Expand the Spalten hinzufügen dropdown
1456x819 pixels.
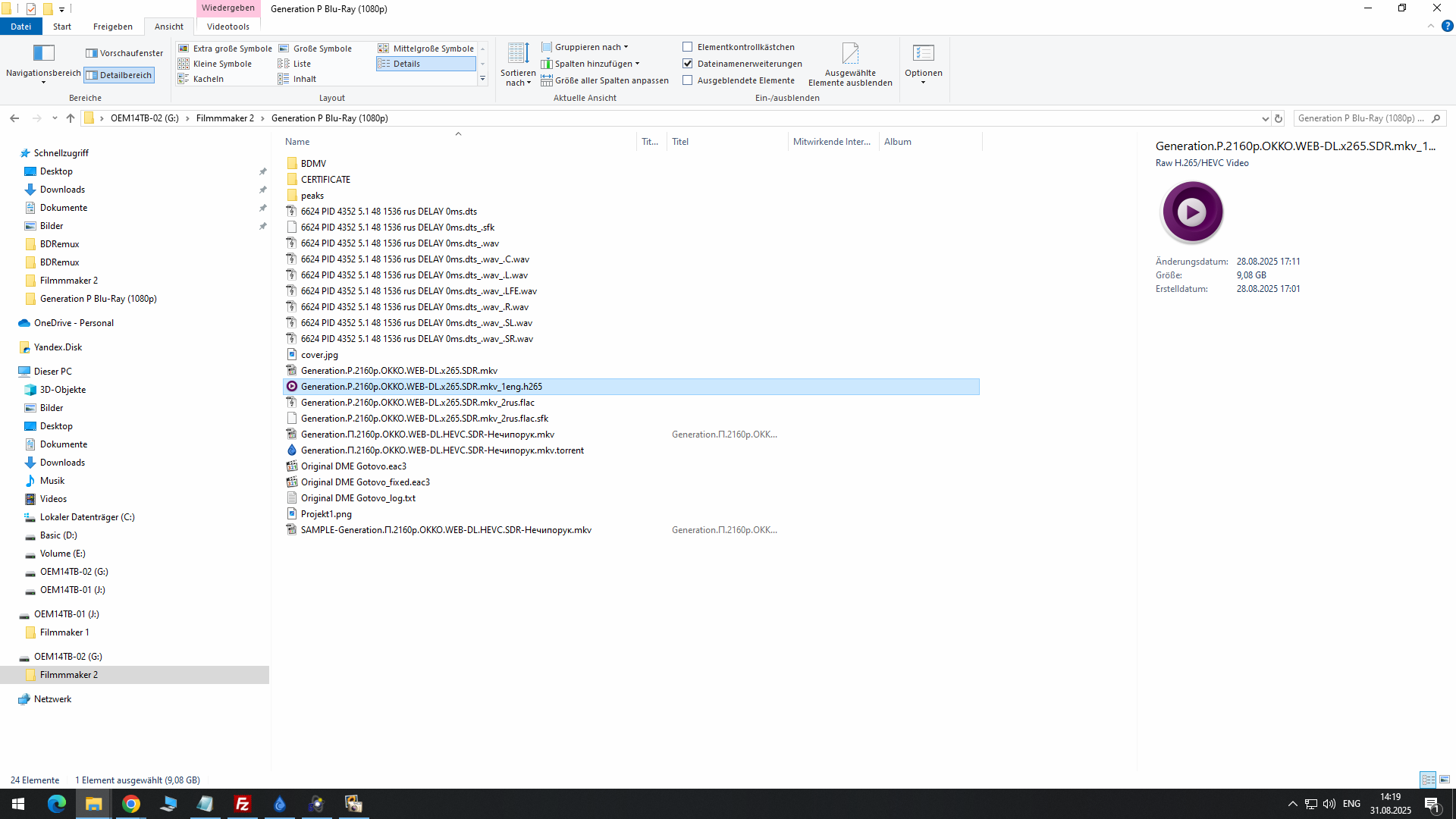coord(593,64)
